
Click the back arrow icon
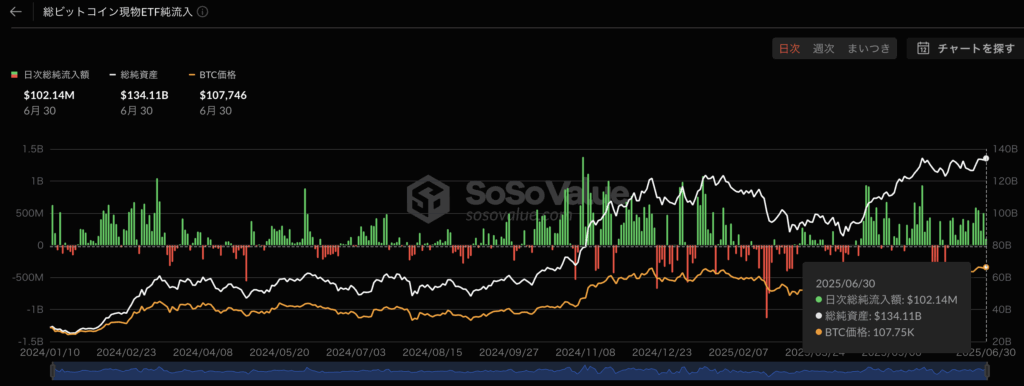16,12
